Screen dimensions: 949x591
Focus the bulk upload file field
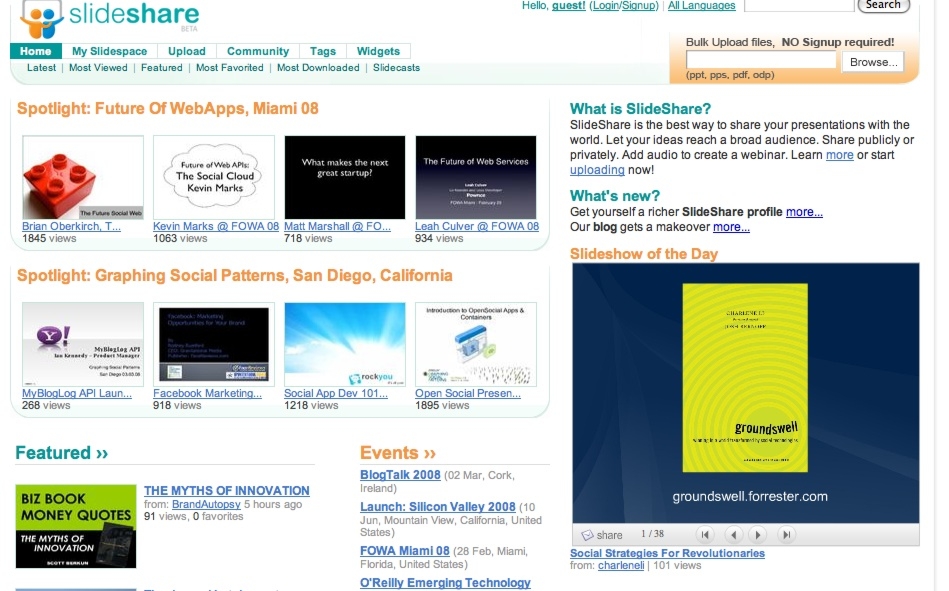pyautogui.click(x=761, y=61)
